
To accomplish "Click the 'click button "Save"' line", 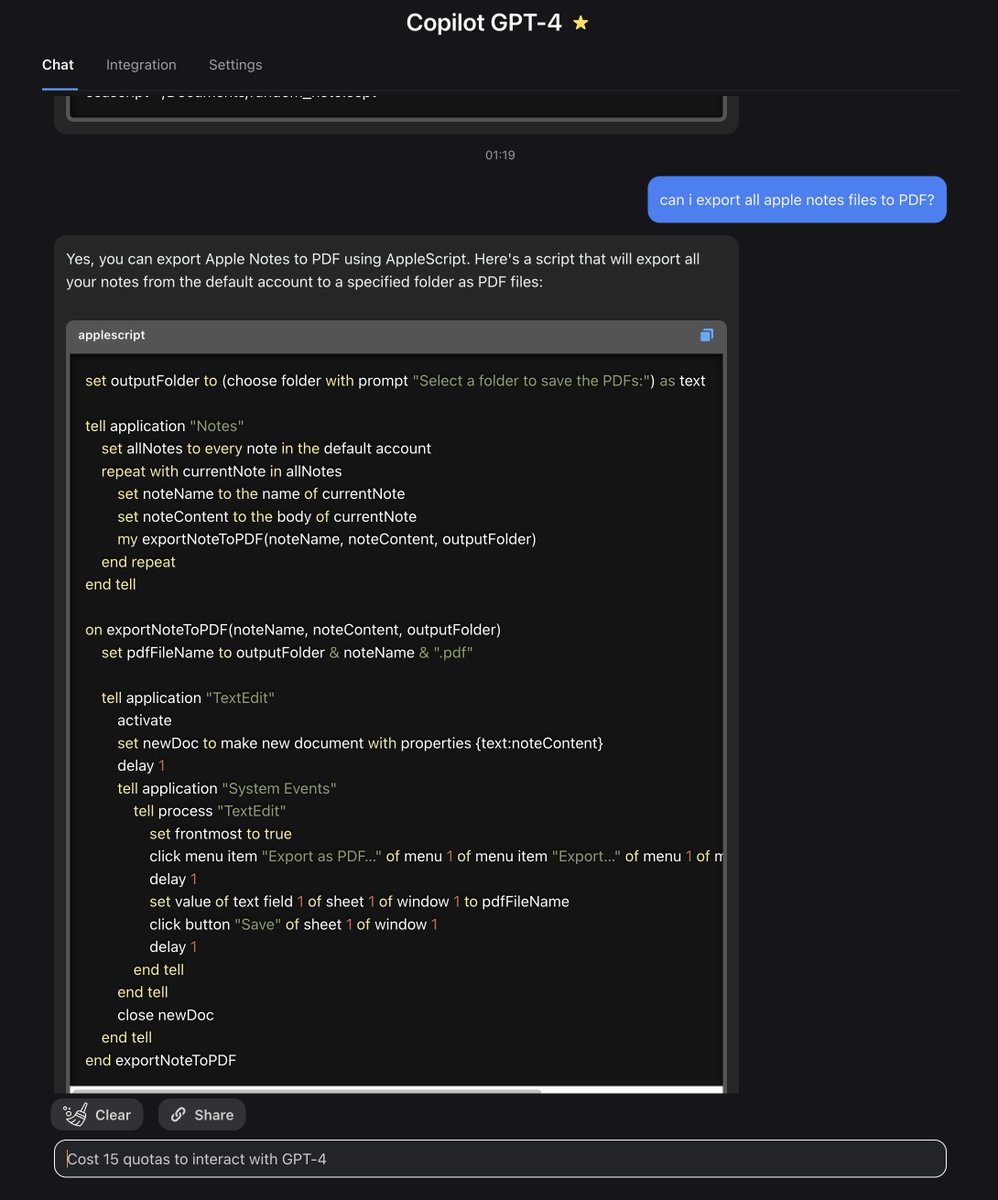I will (294, 925).
